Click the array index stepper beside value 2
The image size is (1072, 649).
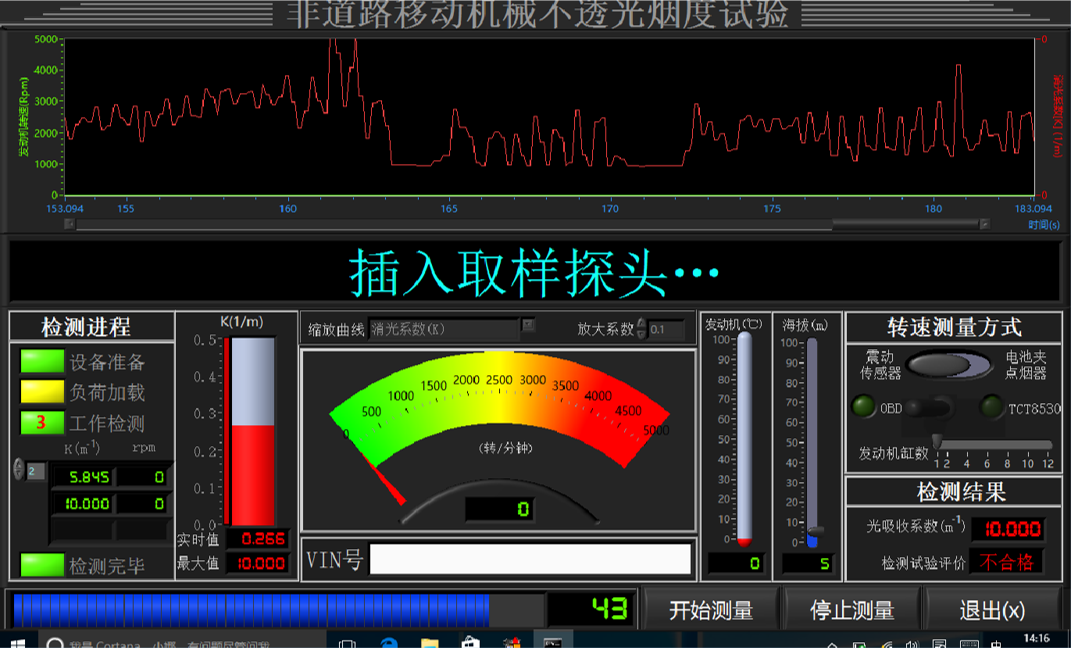[x=18, y=469]
